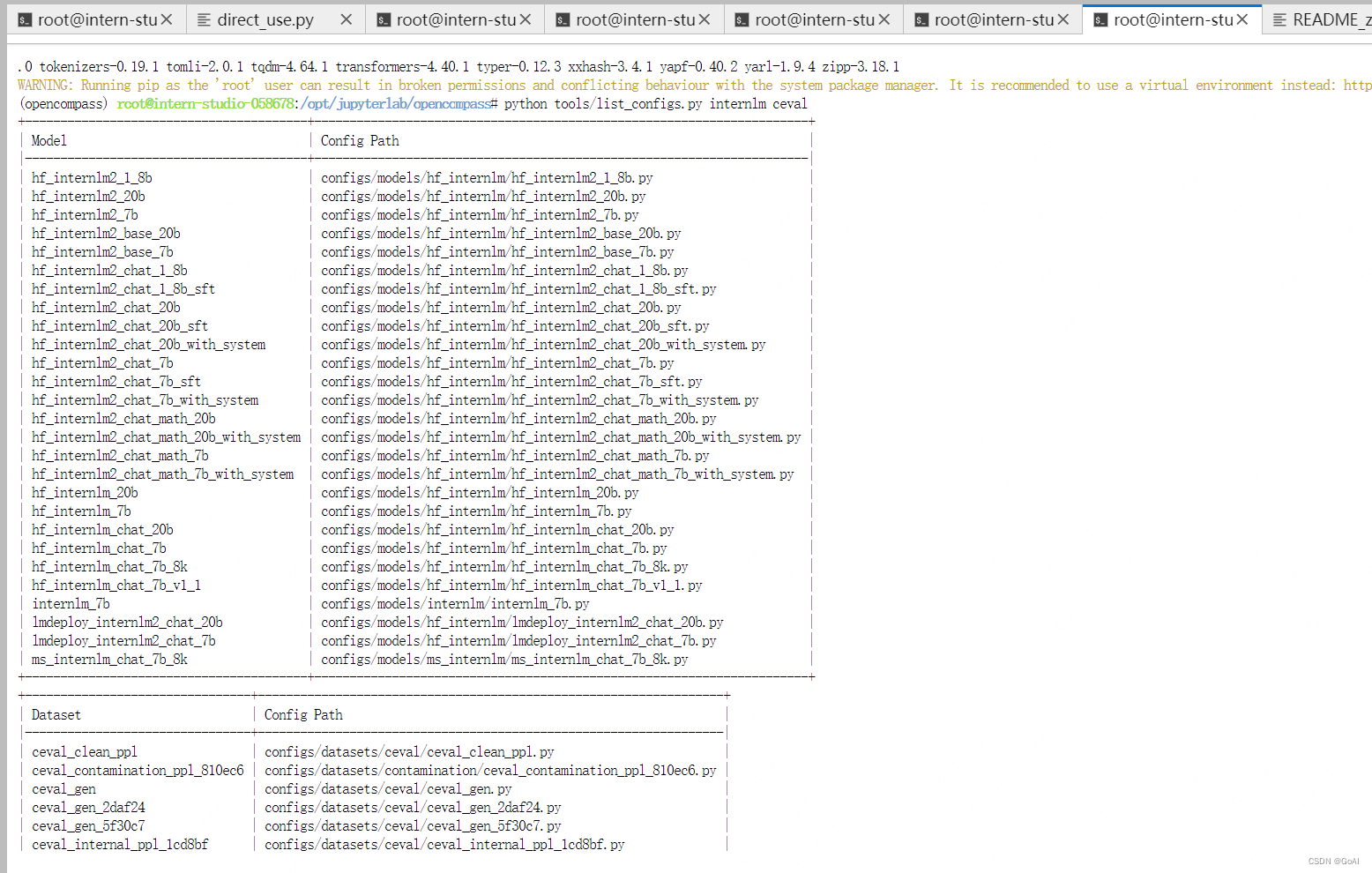The width and height of the screenshot is (1372, 873).
Task: Click the model name 'internlm_7b'
Action: (71, 604)
